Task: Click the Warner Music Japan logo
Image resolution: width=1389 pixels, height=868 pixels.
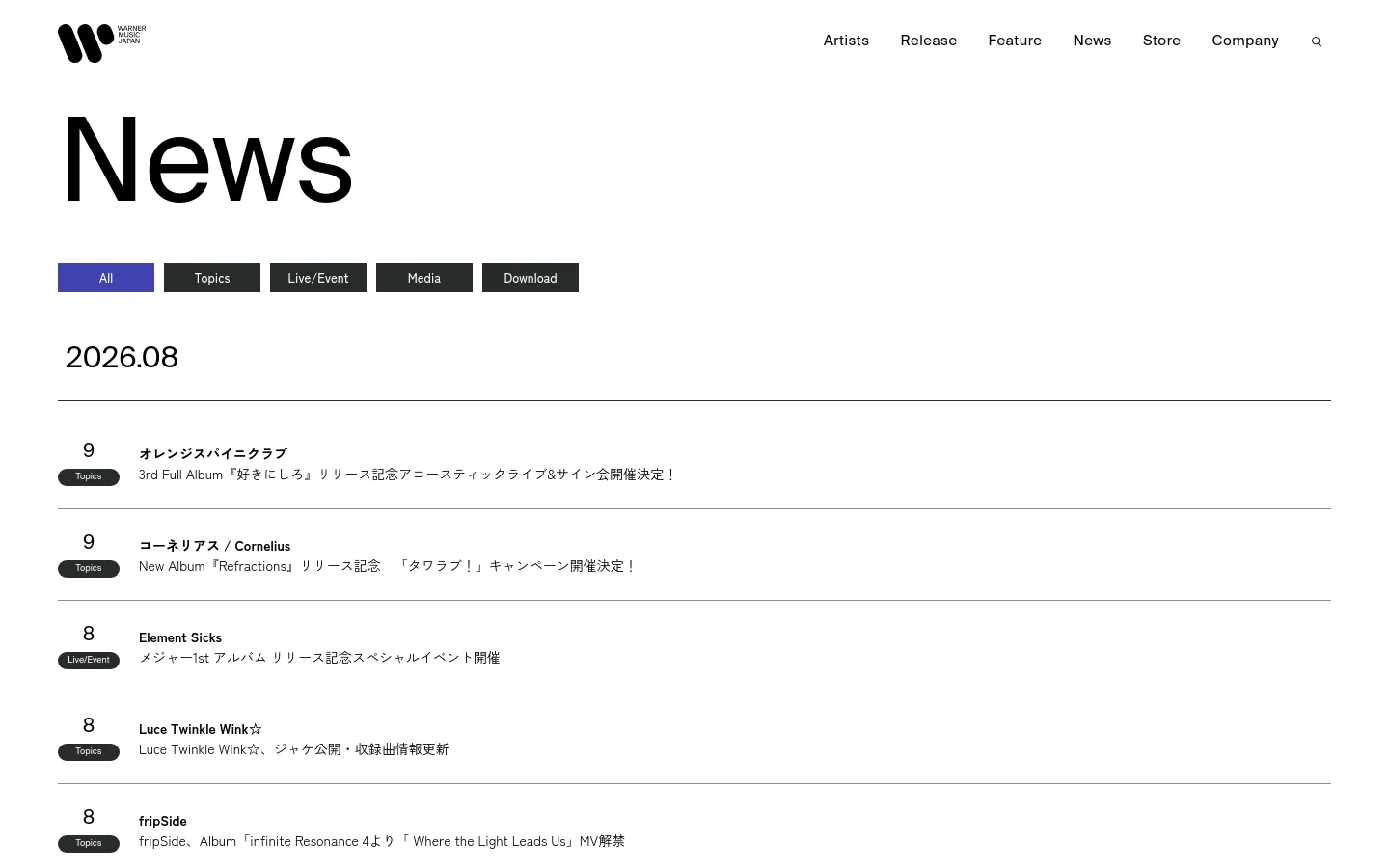Action: pos(101,43)
